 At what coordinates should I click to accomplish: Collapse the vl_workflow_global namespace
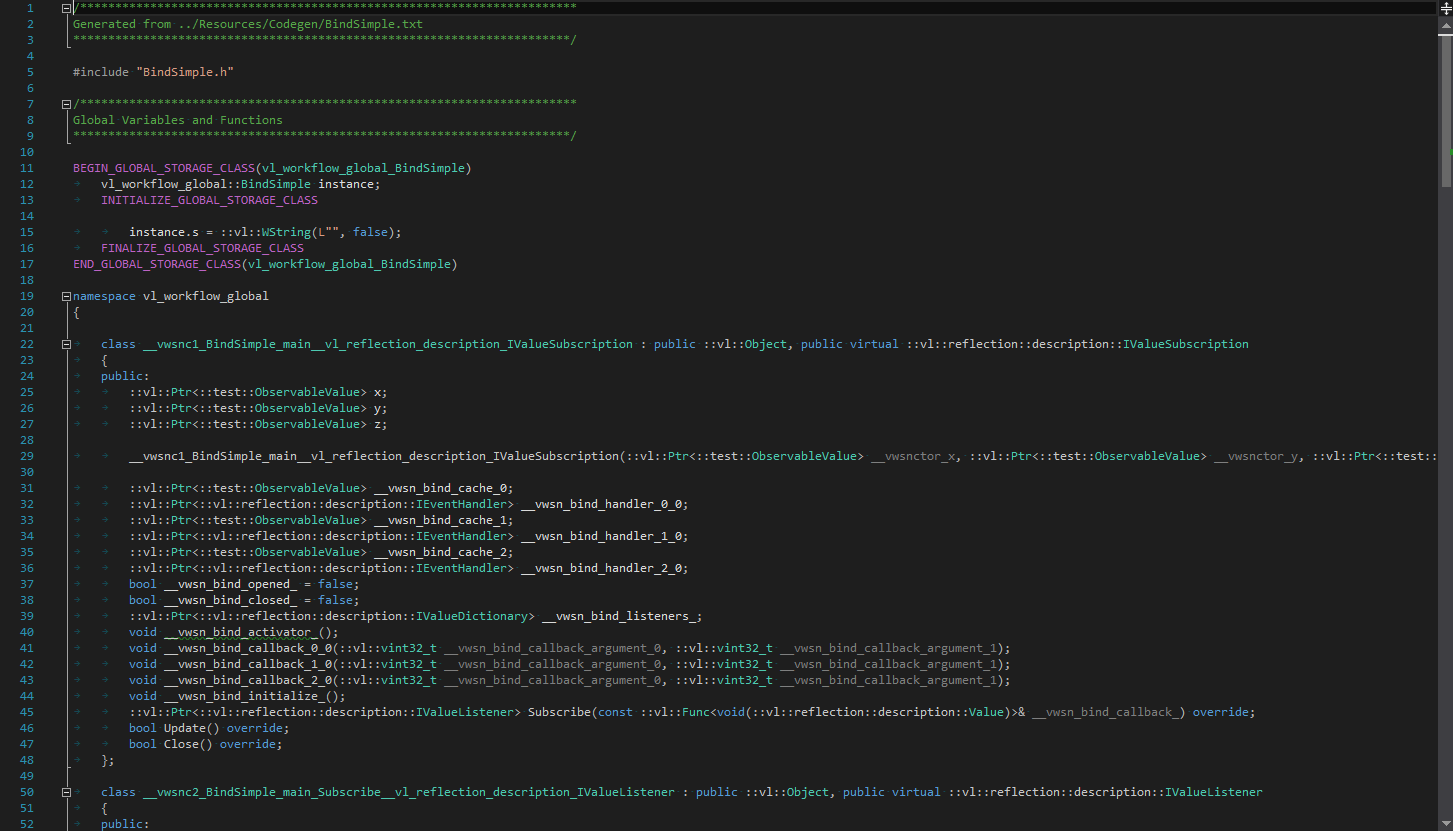coord(66,296)
